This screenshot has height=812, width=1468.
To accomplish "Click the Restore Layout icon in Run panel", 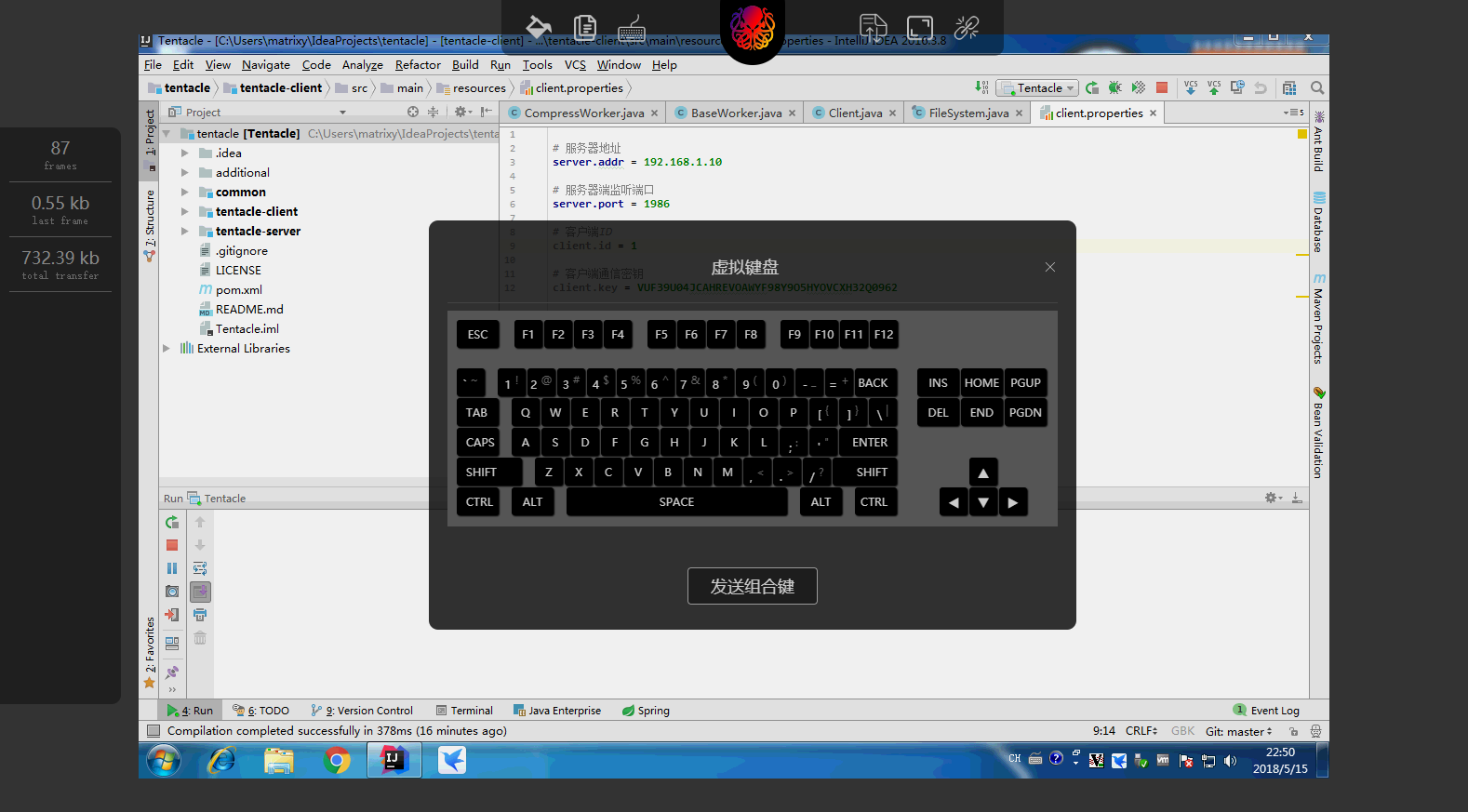I will [172, 643].
